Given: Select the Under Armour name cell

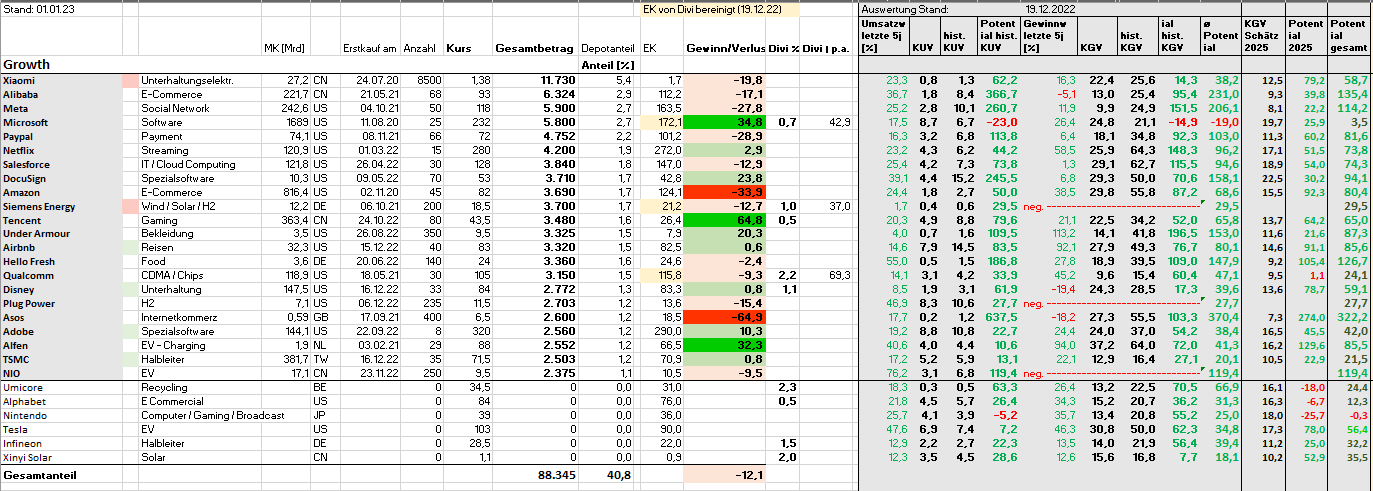Looking at the screenshot, I should pyautogui.click(x=60, y=234).
